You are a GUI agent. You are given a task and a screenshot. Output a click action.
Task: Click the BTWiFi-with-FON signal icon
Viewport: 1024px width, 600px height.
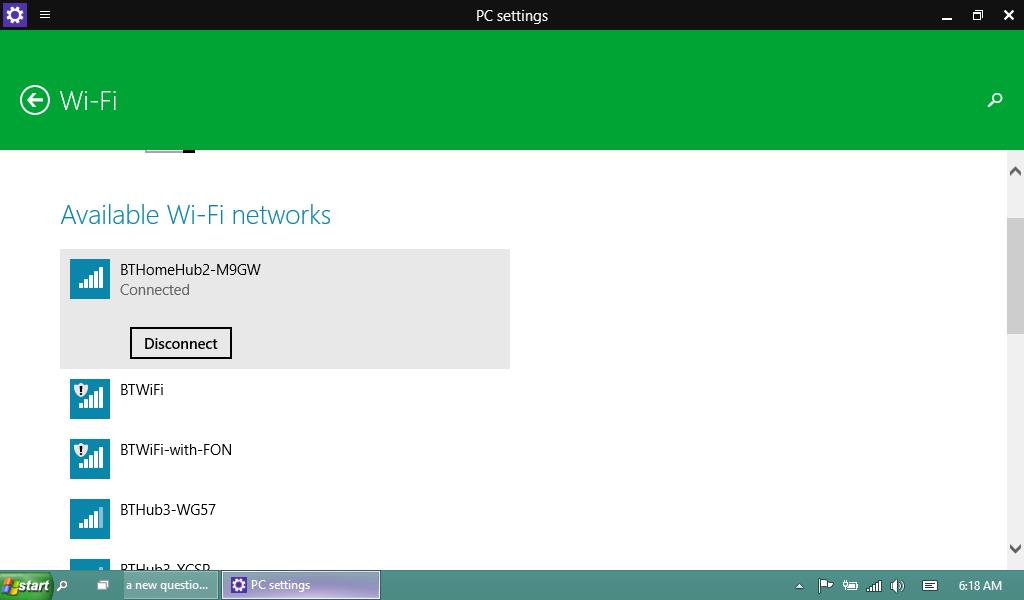pyautogui.click(x=90, y=459)
